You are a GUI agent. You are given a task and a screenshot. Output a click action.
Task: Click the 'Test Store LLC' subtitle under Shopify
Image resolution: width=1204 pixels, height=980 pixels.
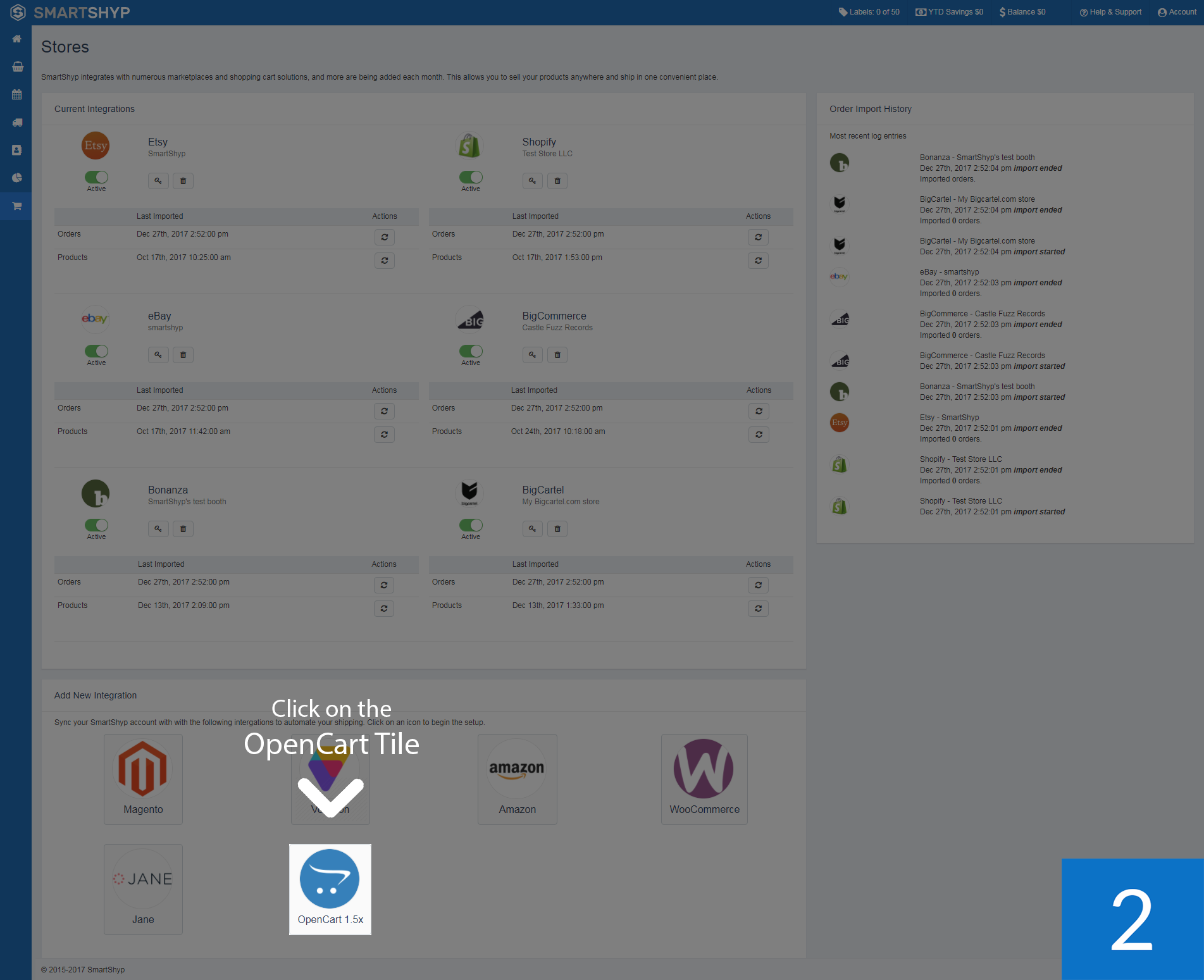(547, 154)
